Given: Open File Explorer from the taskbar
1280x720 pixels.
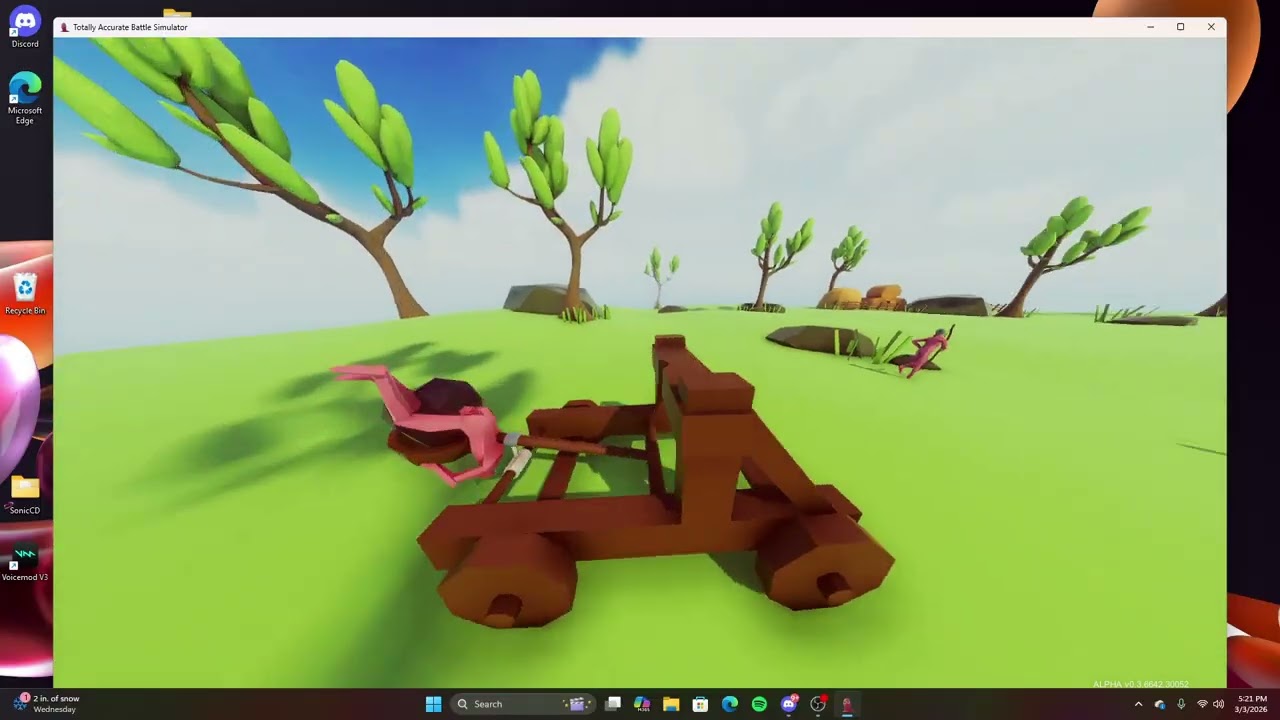Looking at the screenshot, I should pos(671,704).
